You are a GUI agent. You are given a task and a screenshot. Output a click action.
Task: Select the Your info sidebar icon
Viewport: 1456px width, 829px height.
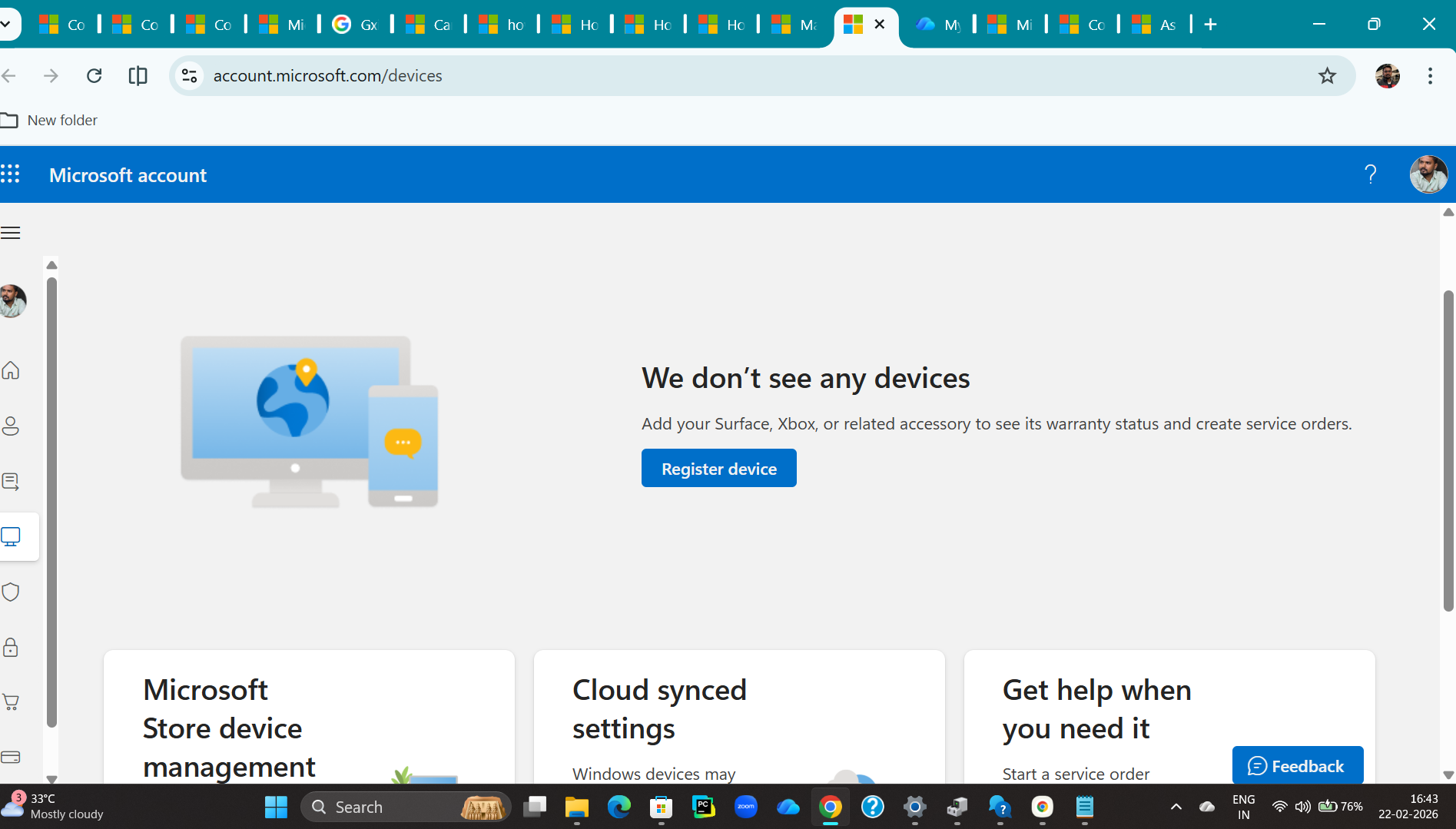click(11, 426)
